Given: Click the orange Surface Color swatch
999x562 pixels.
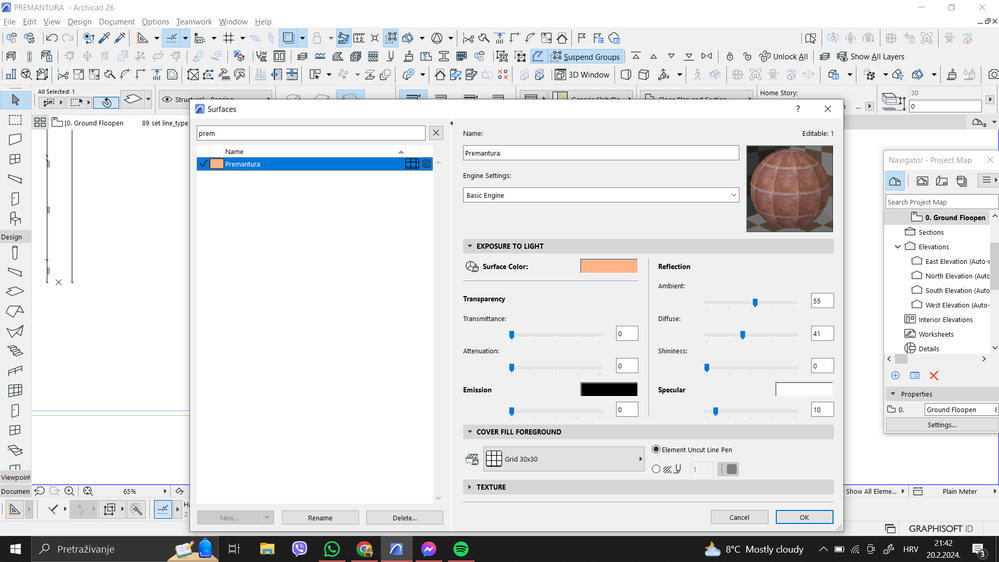Looking at the screenshot, I should pyautogui.click(x=608, y=266).
